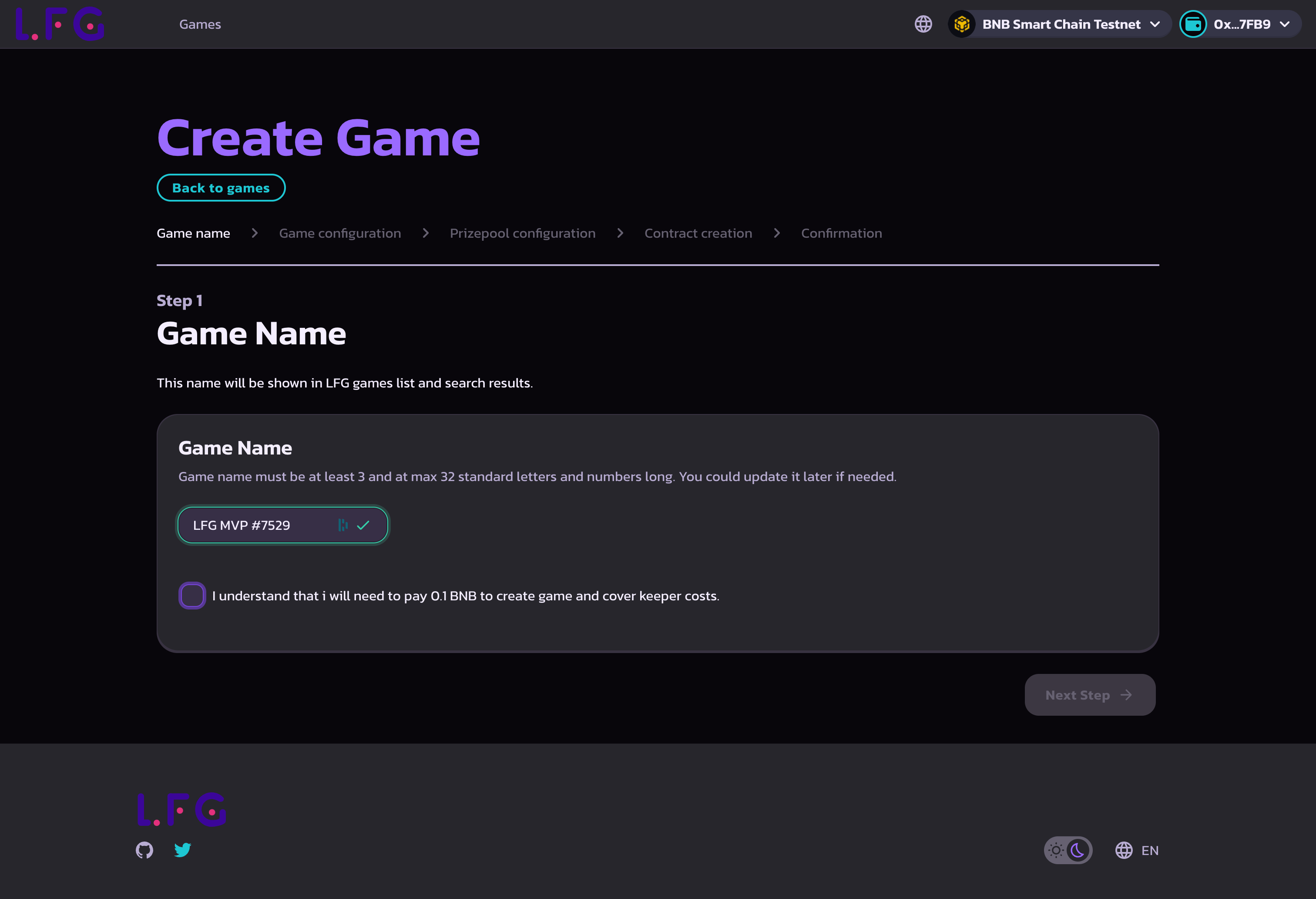Click the green checkmark in name field
The image size is (1316, 899).
coord(363,525)
